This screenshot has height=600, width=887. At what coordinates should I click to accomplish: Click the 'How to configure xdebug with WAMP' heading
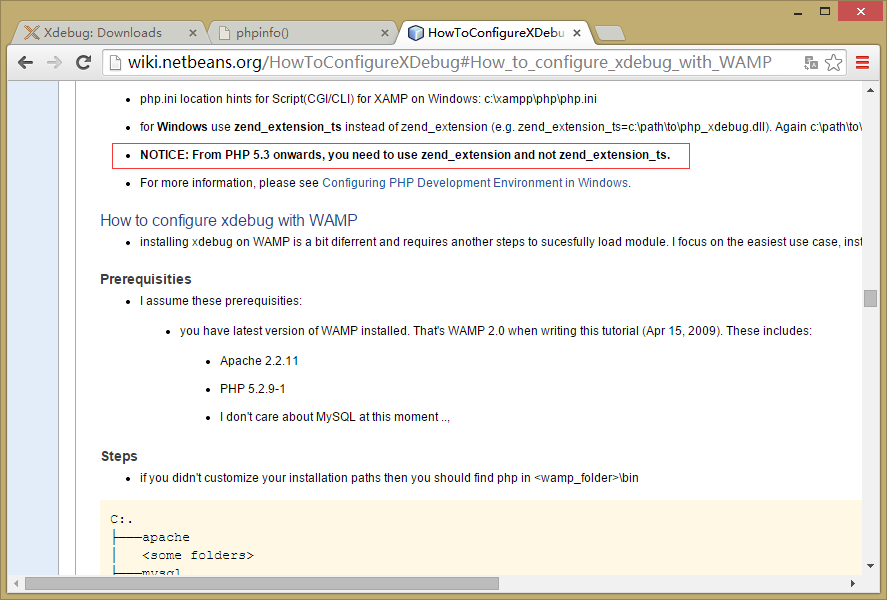[x=229, y=220]
